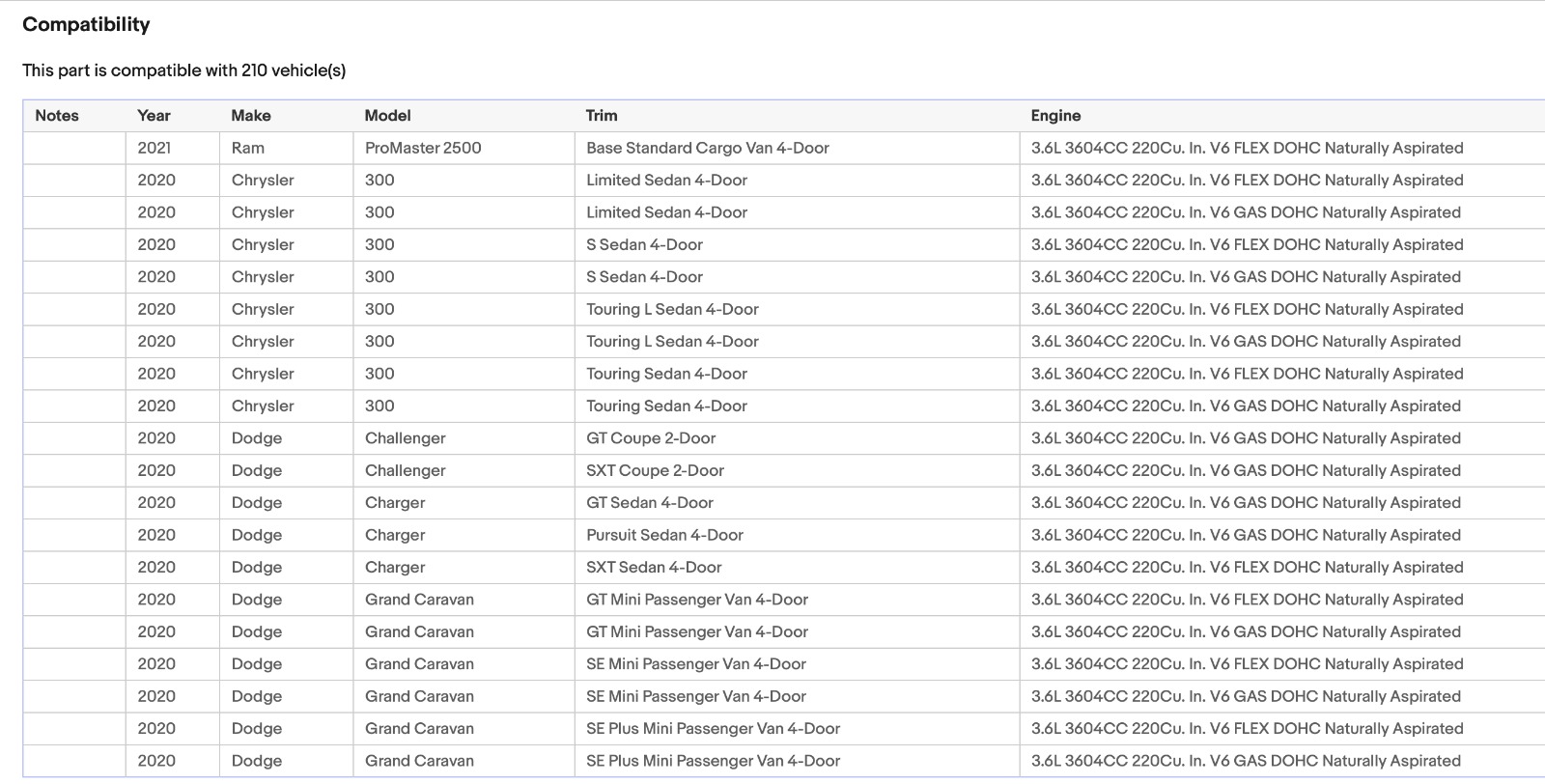Click GT Mini Passenger Van GAS row trim
Image resolution: width=1545 pixels, height=784 pixels.
click(697, 632)
